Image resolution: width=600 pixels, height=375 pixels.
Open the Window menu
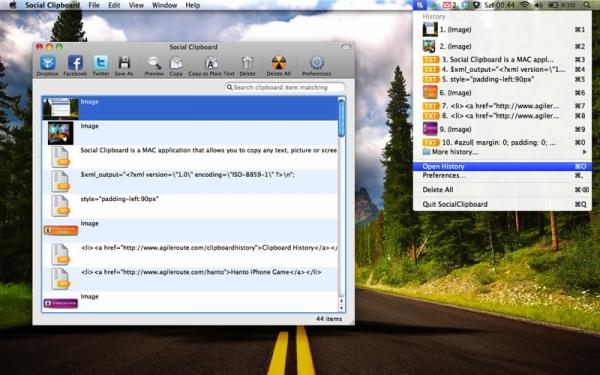click(164, 5)
